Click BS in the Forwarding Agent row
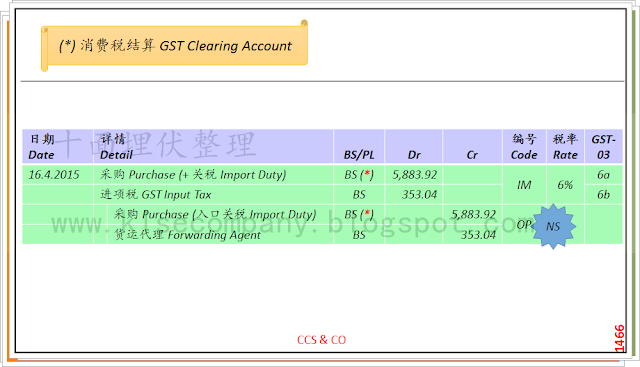Screen dimensions: 640x367 (359, 234)
